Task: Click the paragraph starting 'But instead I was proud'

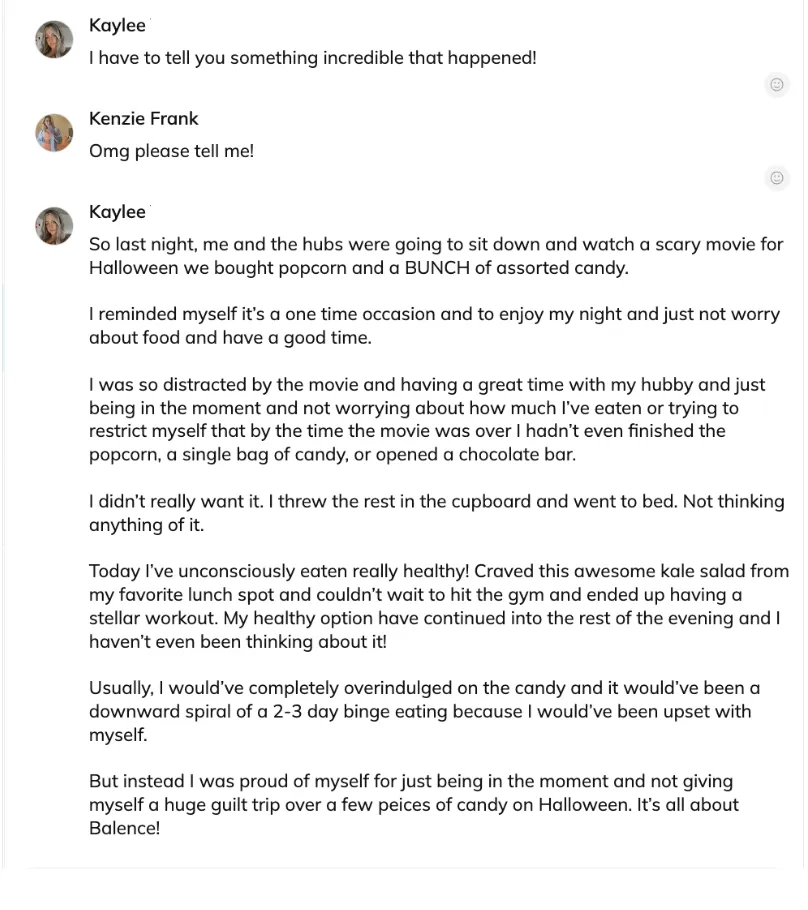Action: point(414,805)
